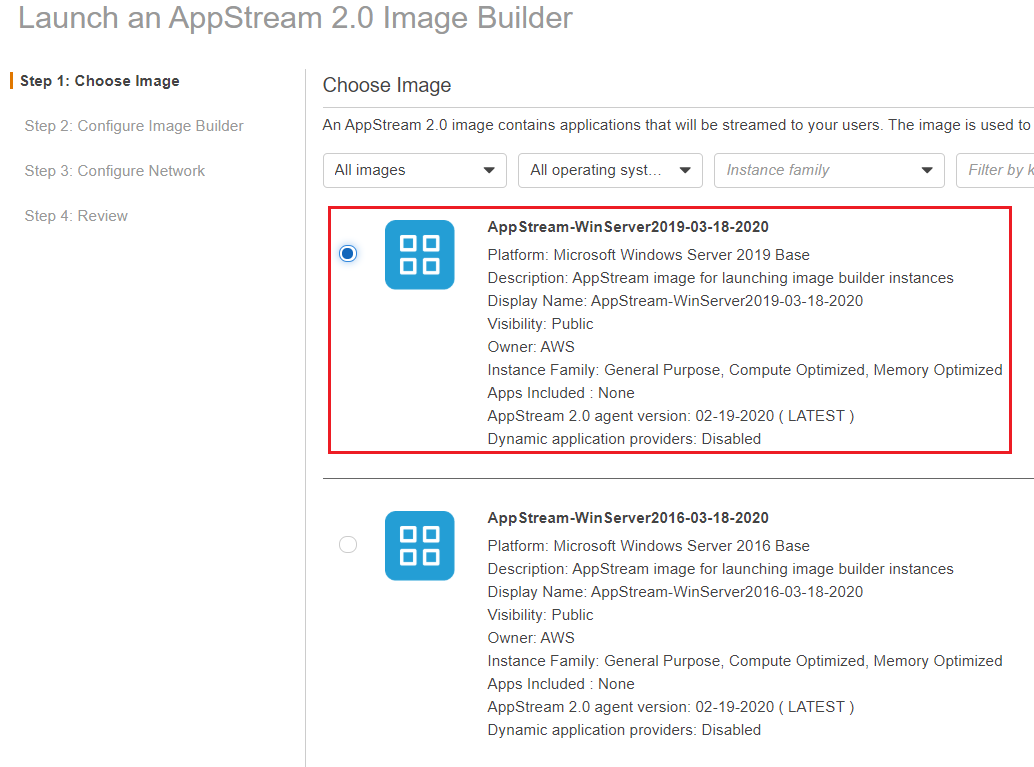The height and width of the screenshot is (767, 1034).
Task: Select the AppStream-WinServer2019-03-18-2020 radio button
Action: tap(348, 253)
